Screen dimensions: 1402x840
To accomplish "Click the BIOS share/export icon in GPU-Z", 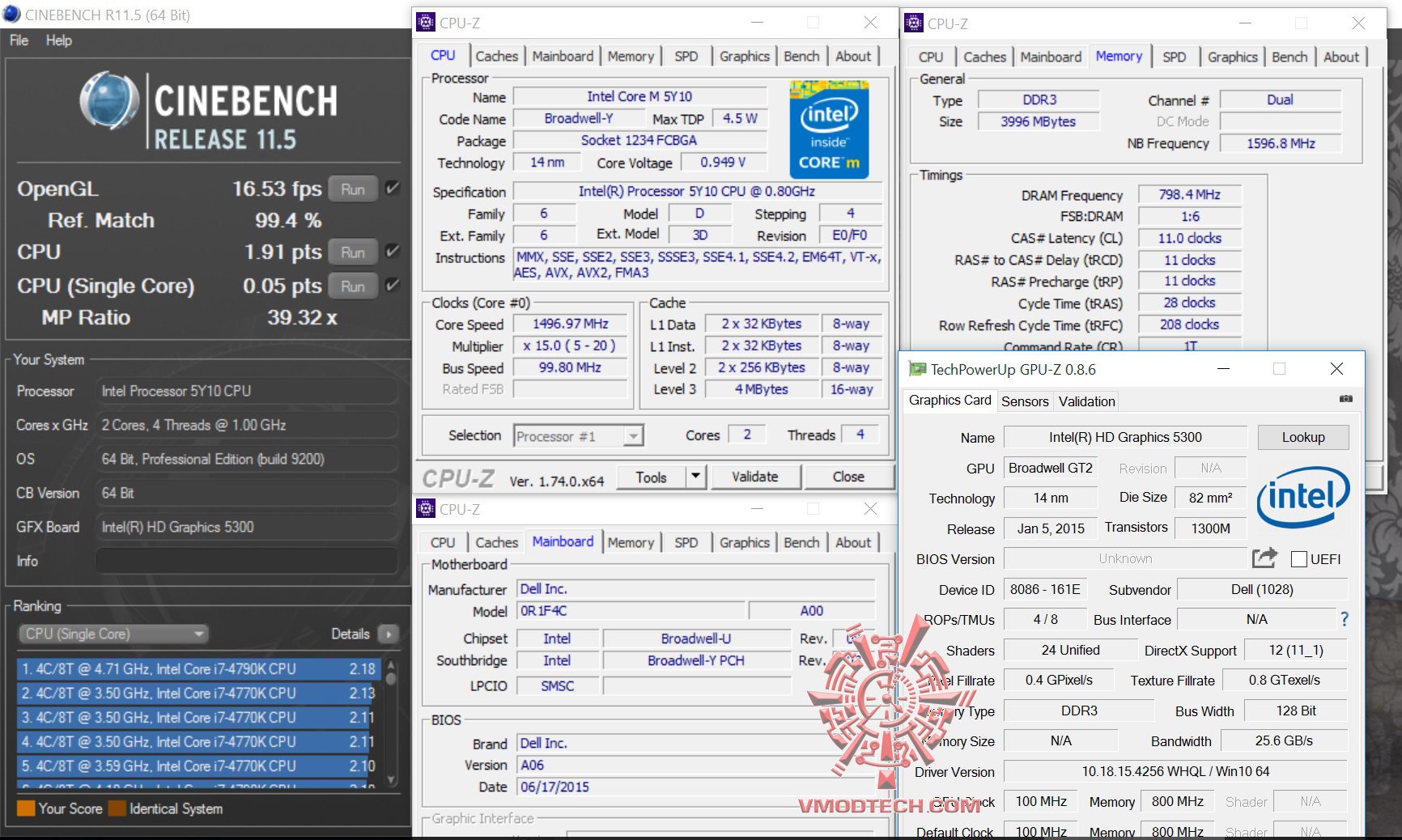I will (1264, 558).
